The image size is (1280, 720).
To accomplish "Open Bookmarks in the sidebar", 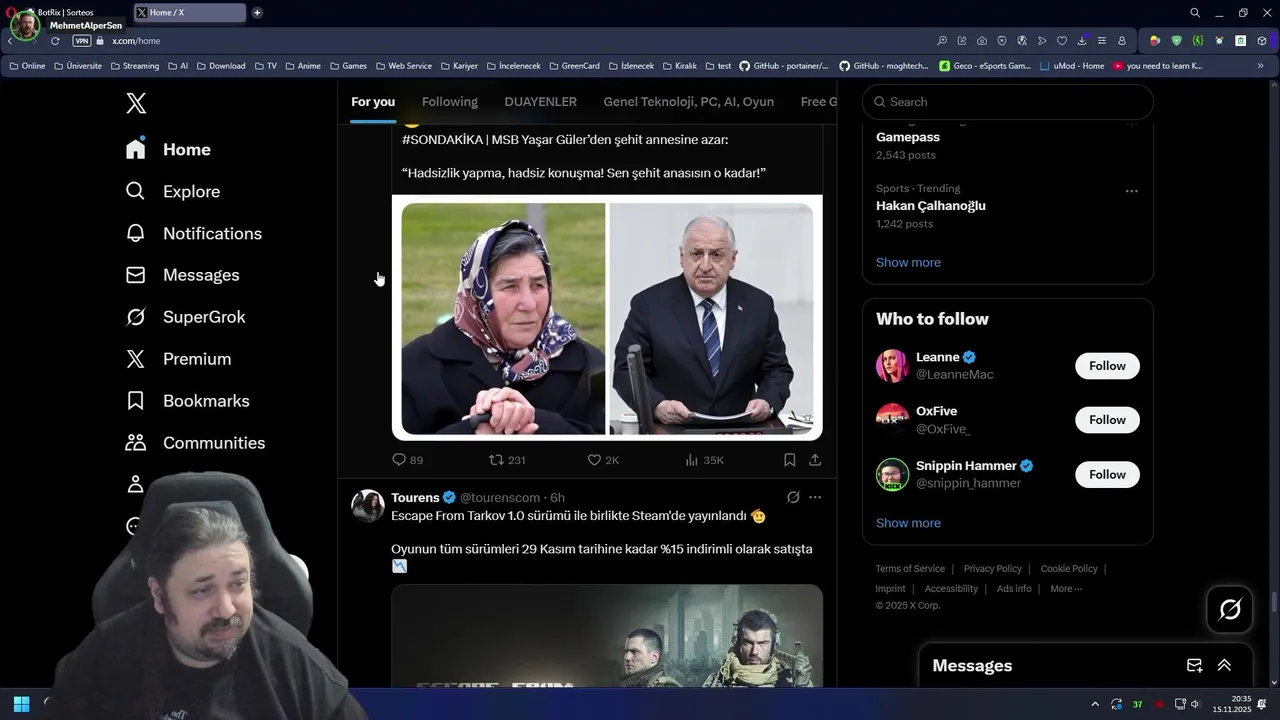I will click(187, 401).
